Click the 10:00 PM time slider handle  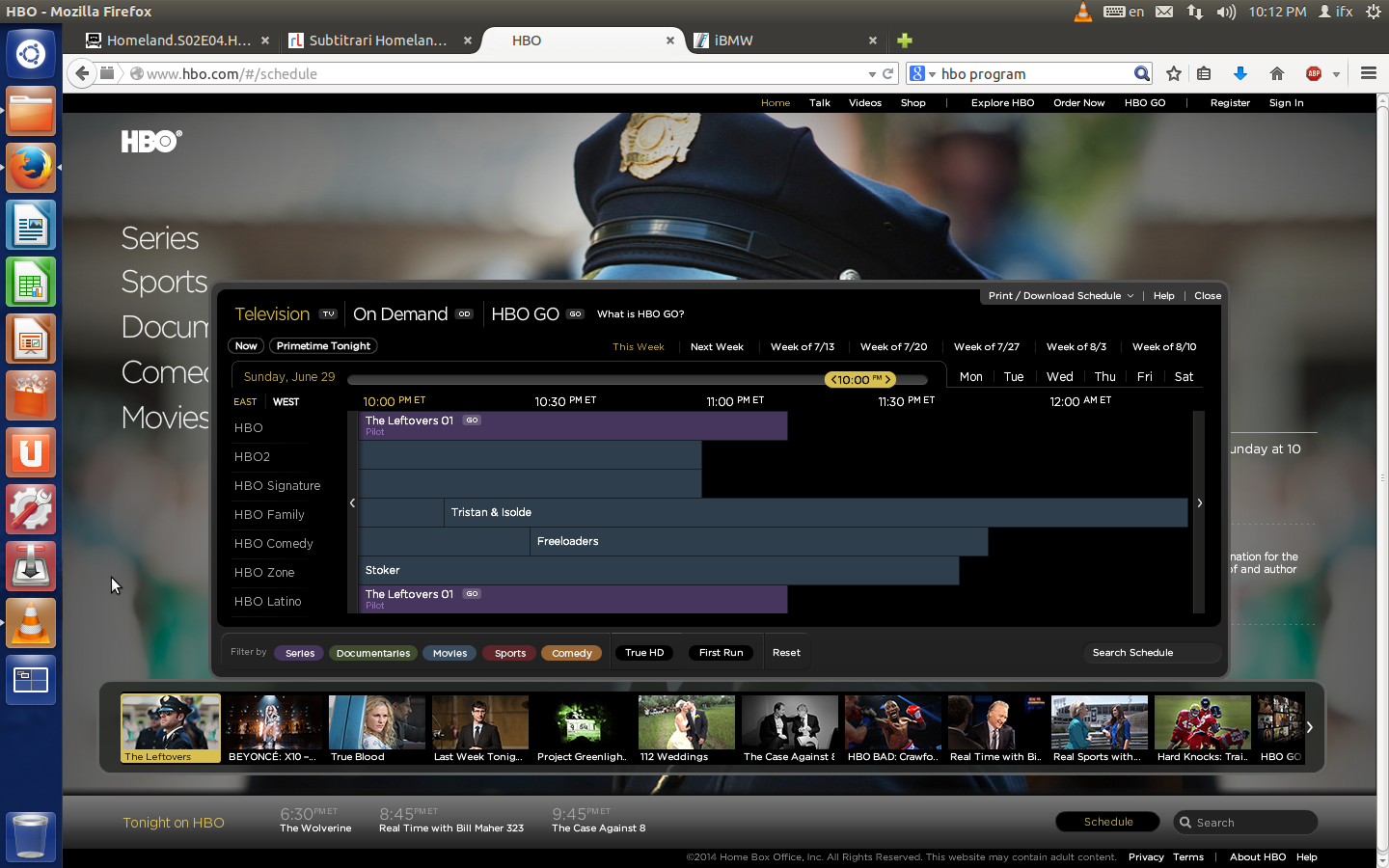coord(858,380)
